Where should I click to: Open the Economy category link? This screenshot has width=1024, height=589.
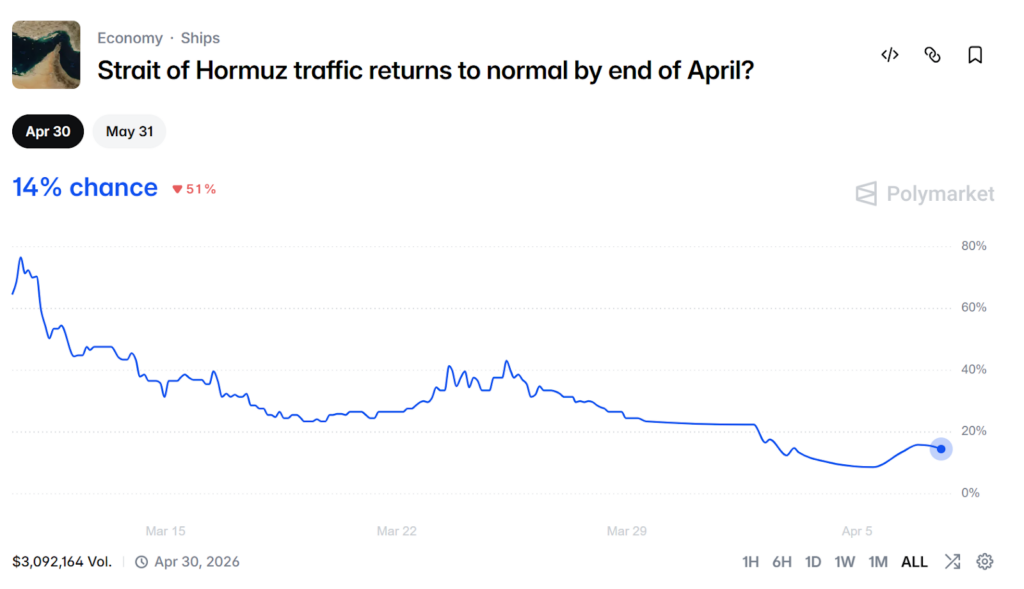pos(130,38)
